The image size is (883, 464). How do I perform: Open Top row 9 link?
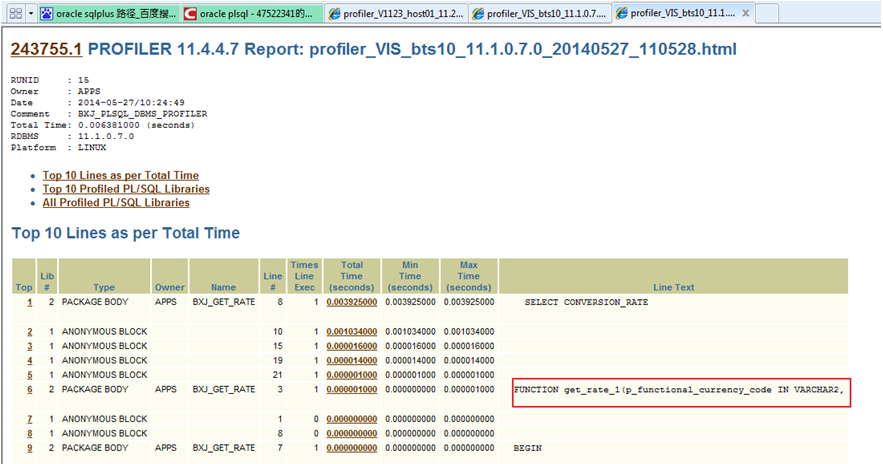pos(30,448)
